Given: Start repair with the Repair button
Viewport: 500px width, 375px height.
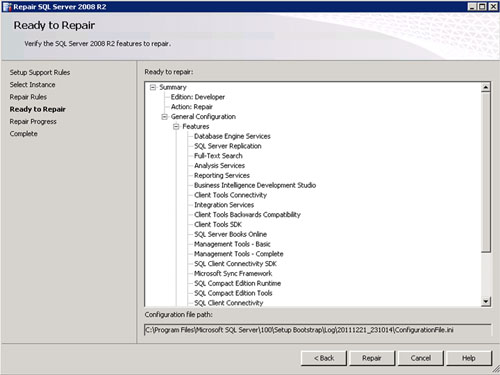Looking at the screenshot, I should pyautogui.click(x=372, y=358).
